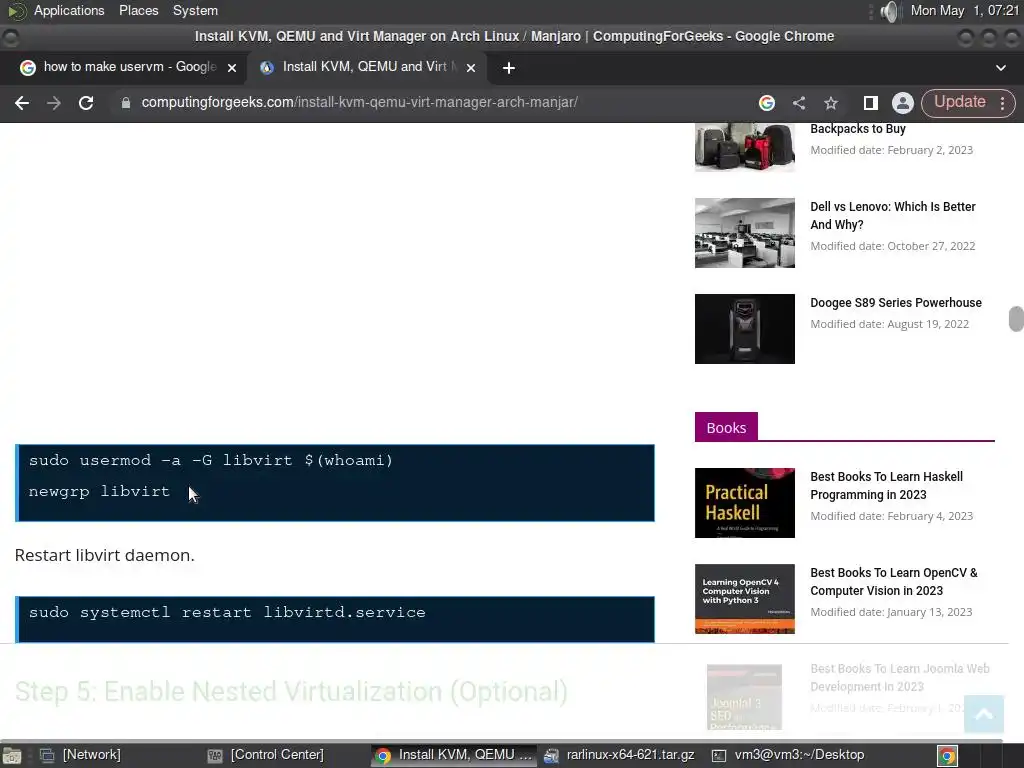Reload the current page

tap(86, 103)
